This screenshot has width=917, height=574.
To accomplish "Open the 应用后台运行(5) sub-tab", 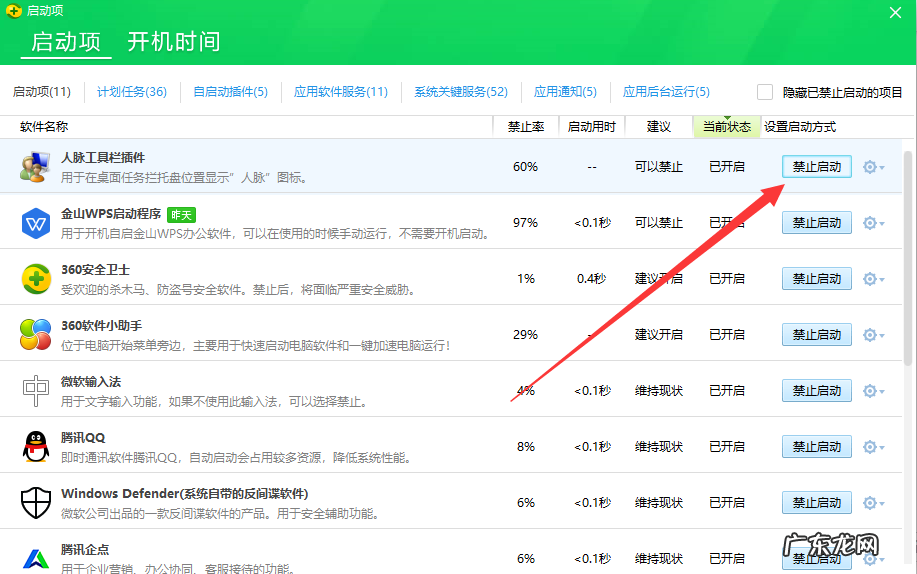I will click(666, 92).
